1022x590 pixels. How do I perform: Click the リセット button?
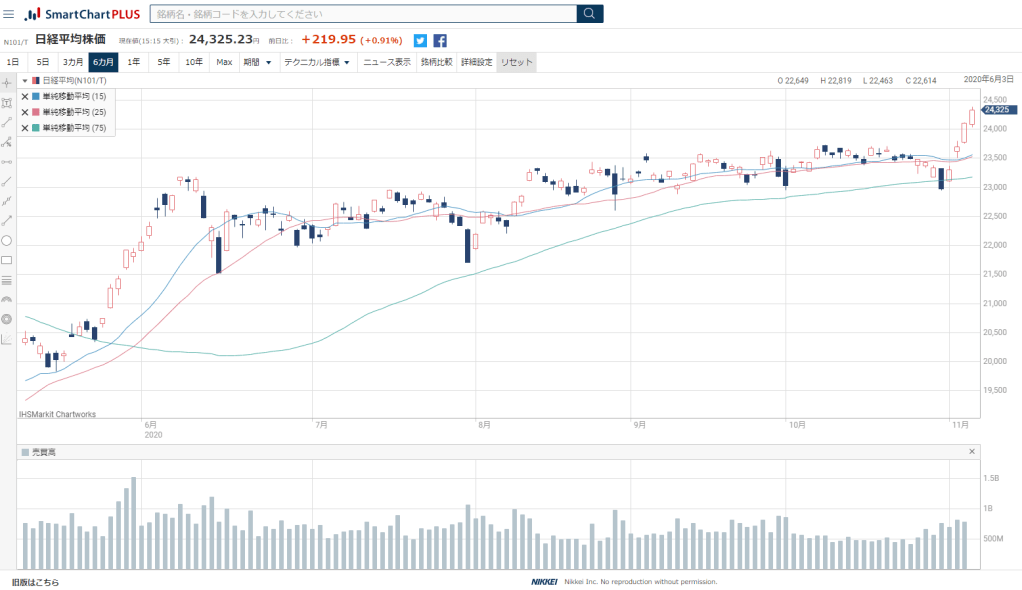tap(517, 62)
